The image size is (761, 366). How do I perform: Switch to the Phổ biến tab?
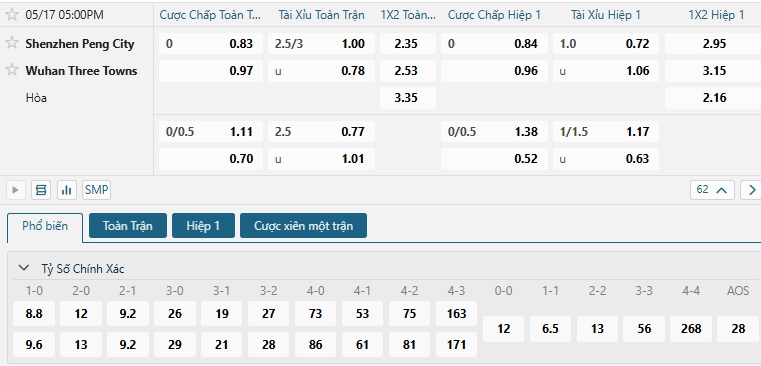45,226
